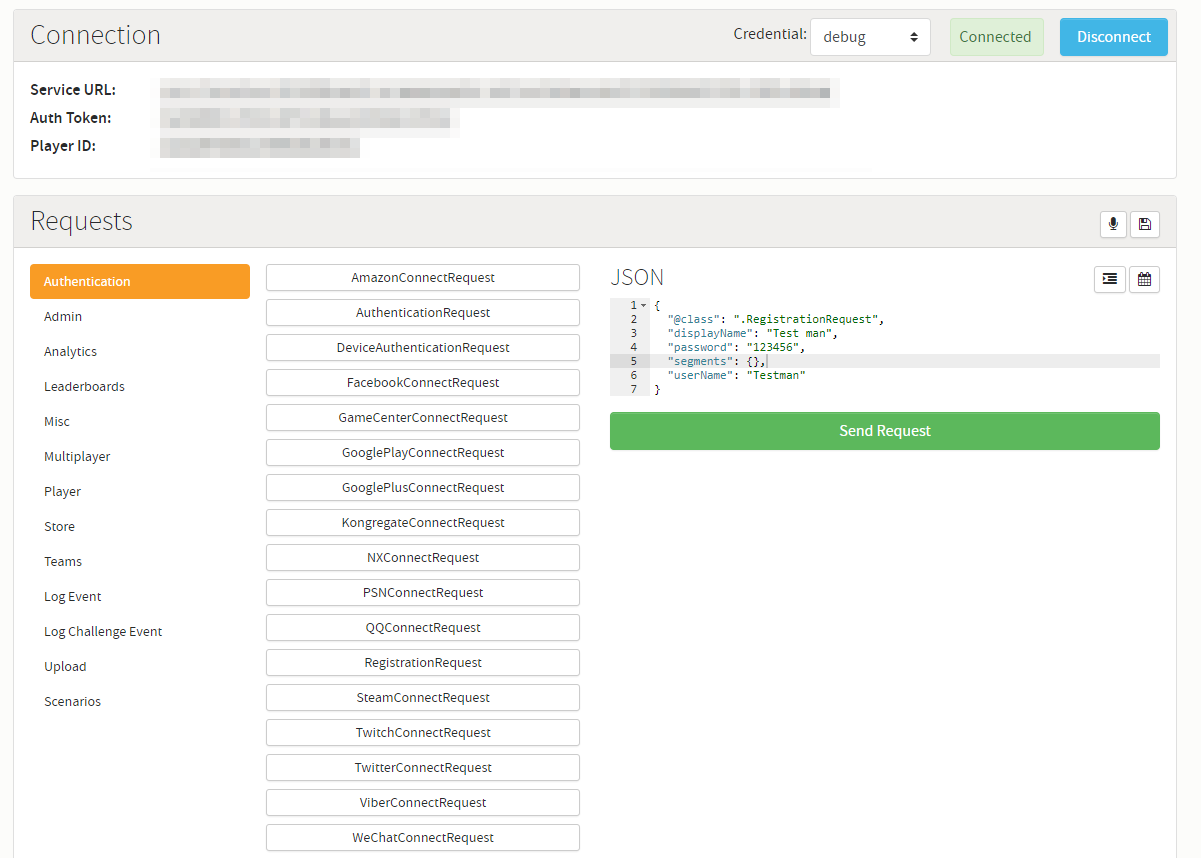Click the green Connected status indicator
This screenshot has width=1201, height=858.
[x=995, y=37]
